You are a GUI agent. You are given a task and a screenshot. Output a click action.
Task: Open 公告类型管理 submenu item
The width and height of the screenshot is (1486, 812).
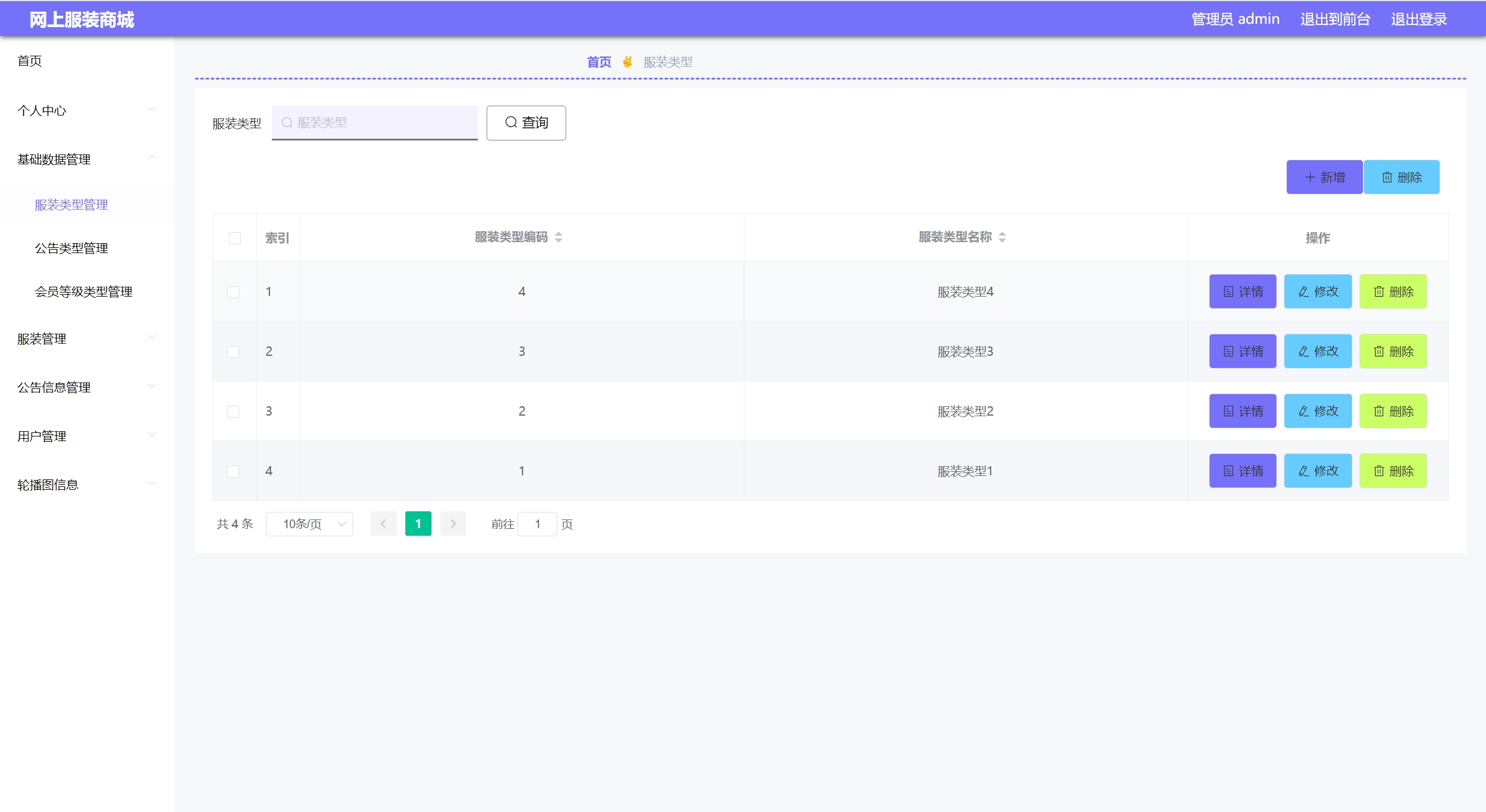(71, 248)
